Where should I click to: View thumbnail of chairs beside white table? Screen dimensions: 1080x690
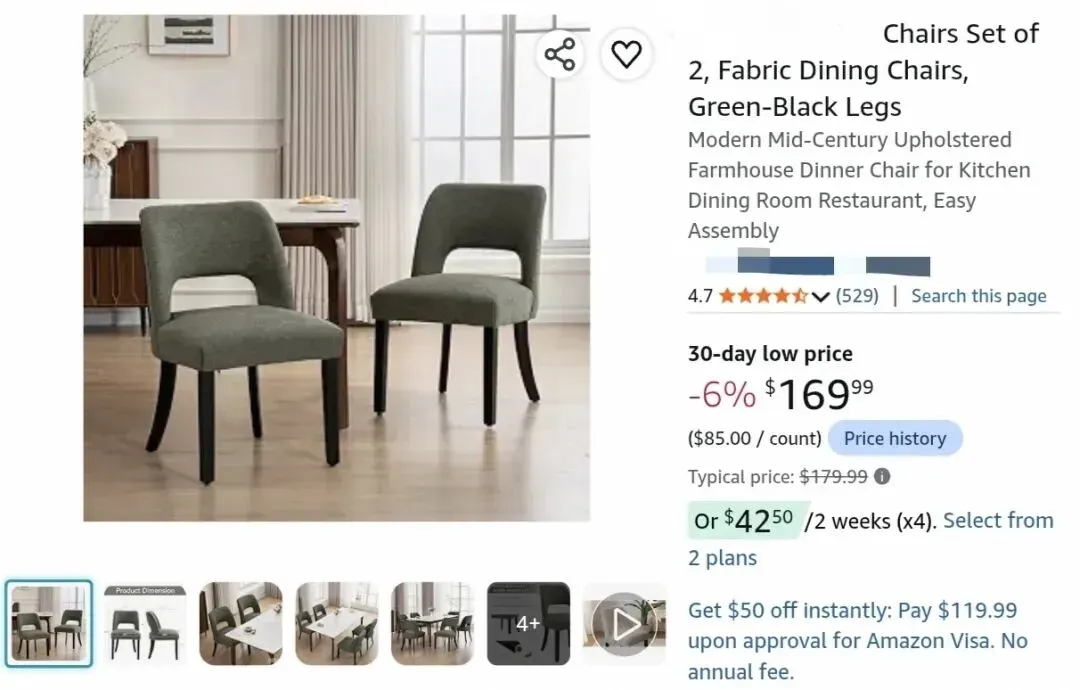(x=241, y=624)
